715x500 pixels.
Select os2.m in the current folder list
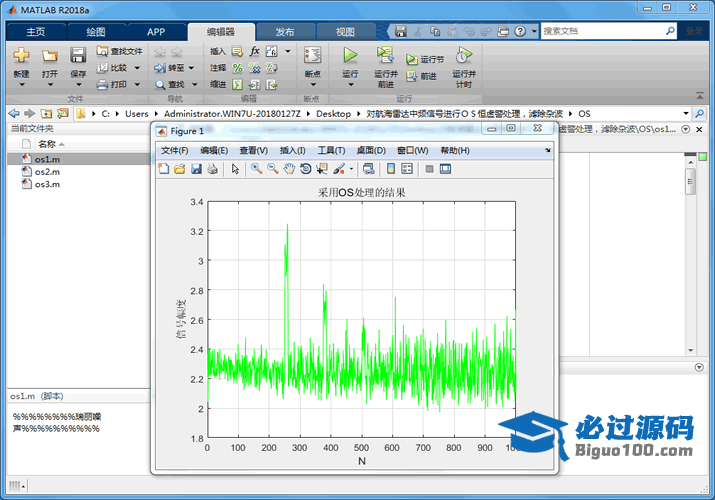point(47,172)
